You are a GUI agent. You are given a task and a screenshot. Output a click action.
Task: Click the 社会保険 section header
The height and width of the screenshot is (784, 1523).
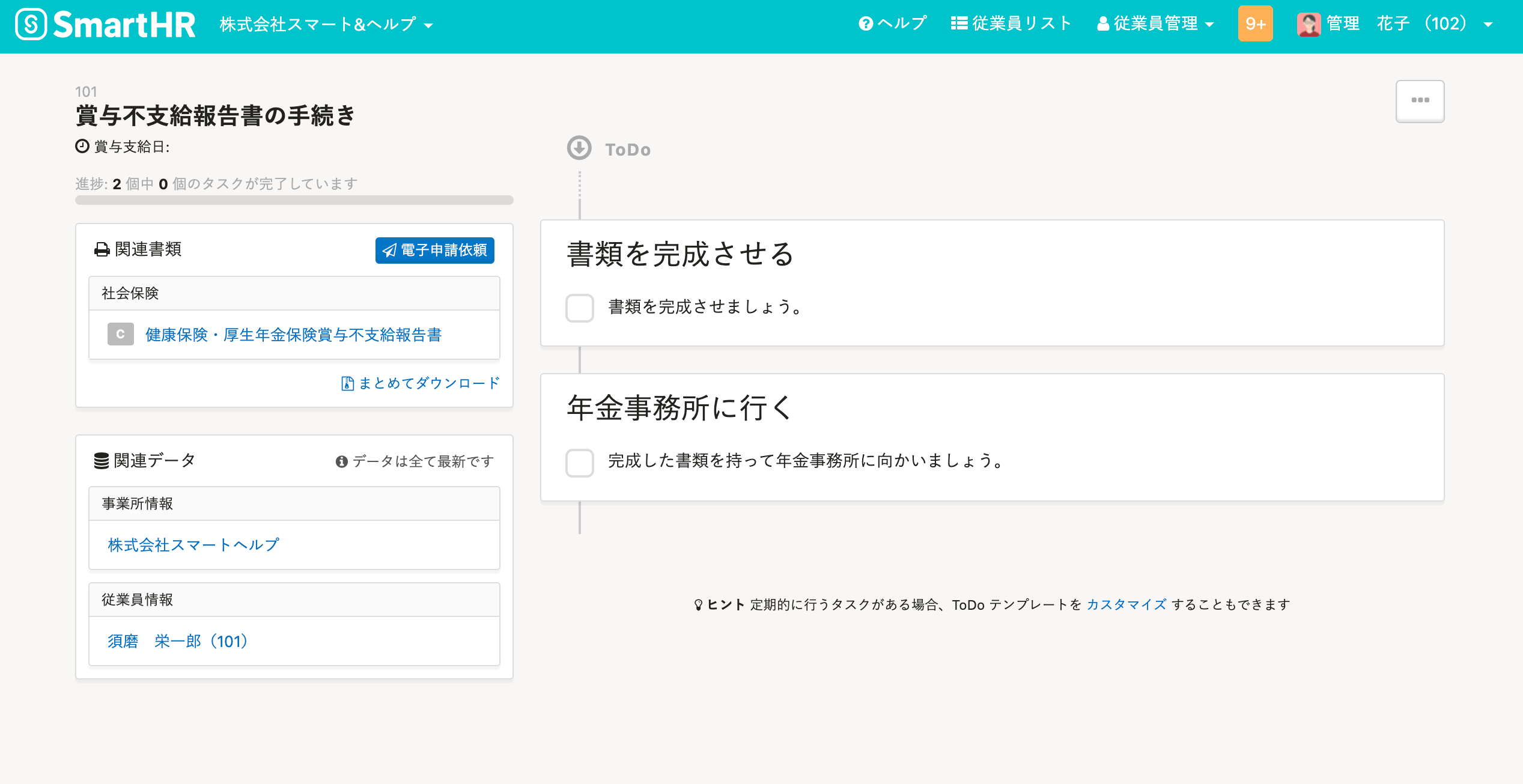(294, 293)
